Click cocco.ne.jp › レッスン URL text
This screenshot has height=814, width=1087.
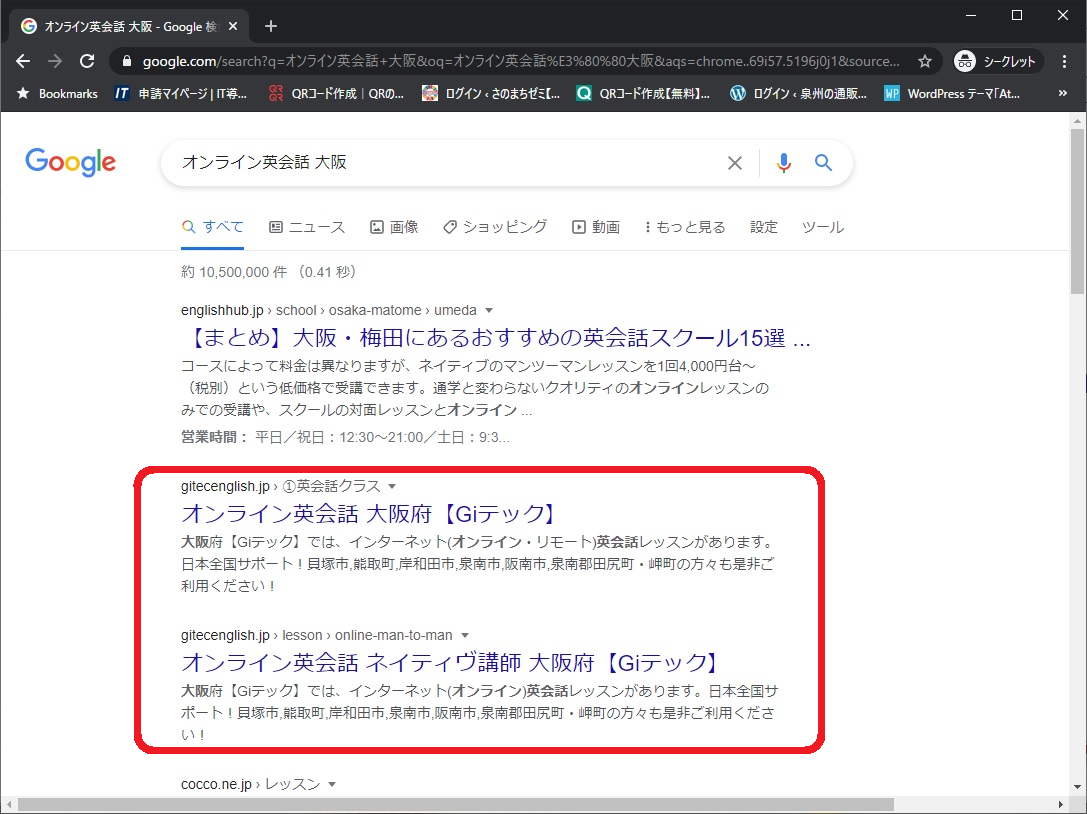click(x=251, y=784)
